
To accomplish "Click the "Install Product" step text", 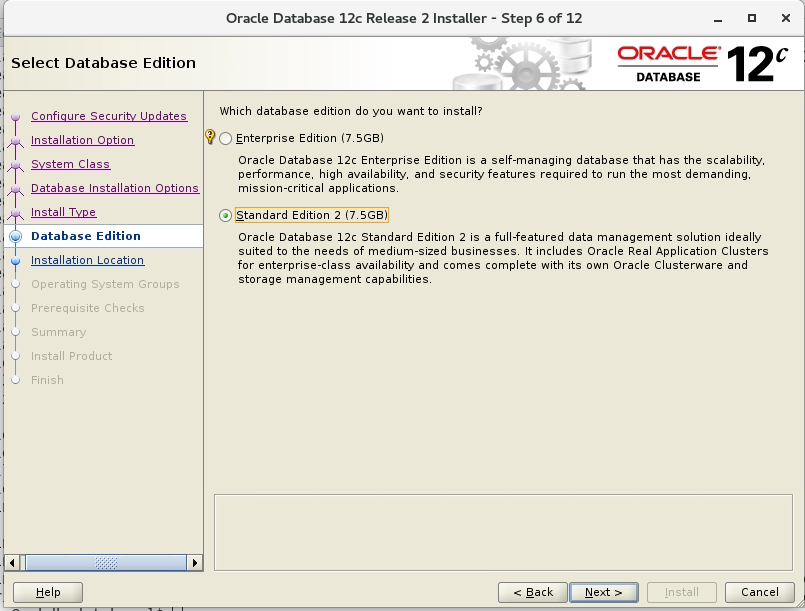I will (71, 356).
